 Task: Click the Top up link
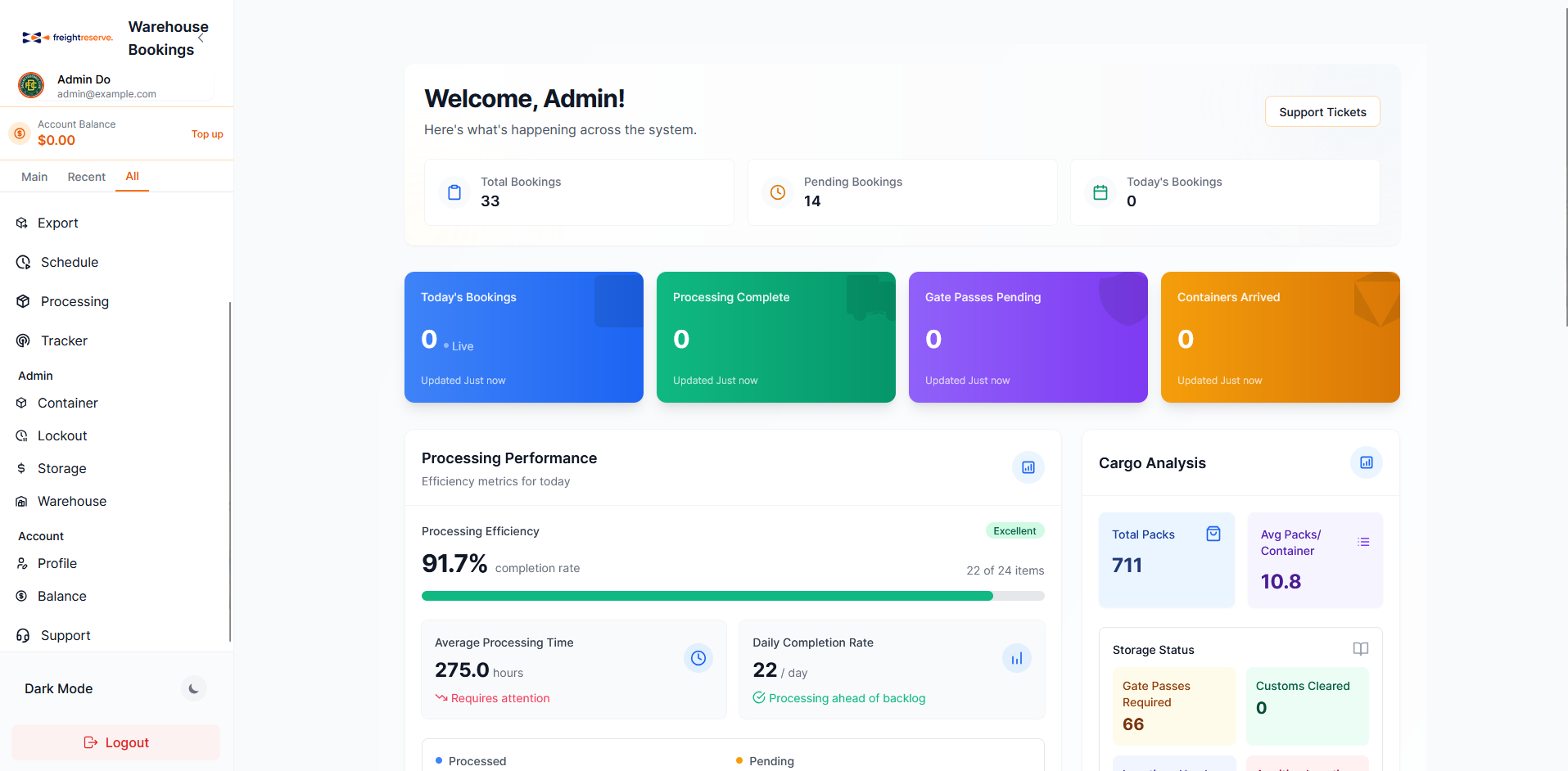pyautogui.click(x=207, y=134)
